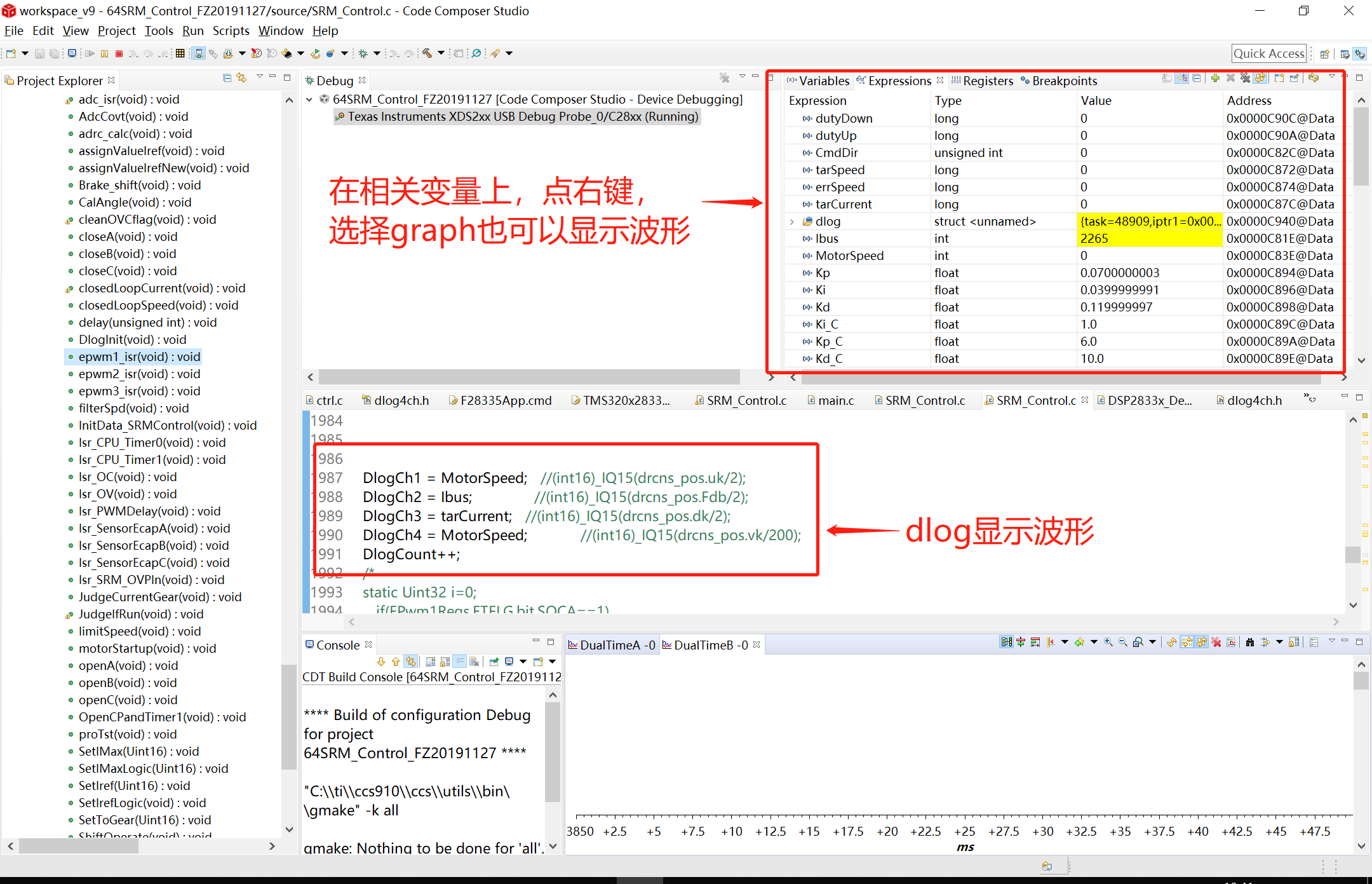Click zoom in magnifier in graph toolbar

[1108, 643]
